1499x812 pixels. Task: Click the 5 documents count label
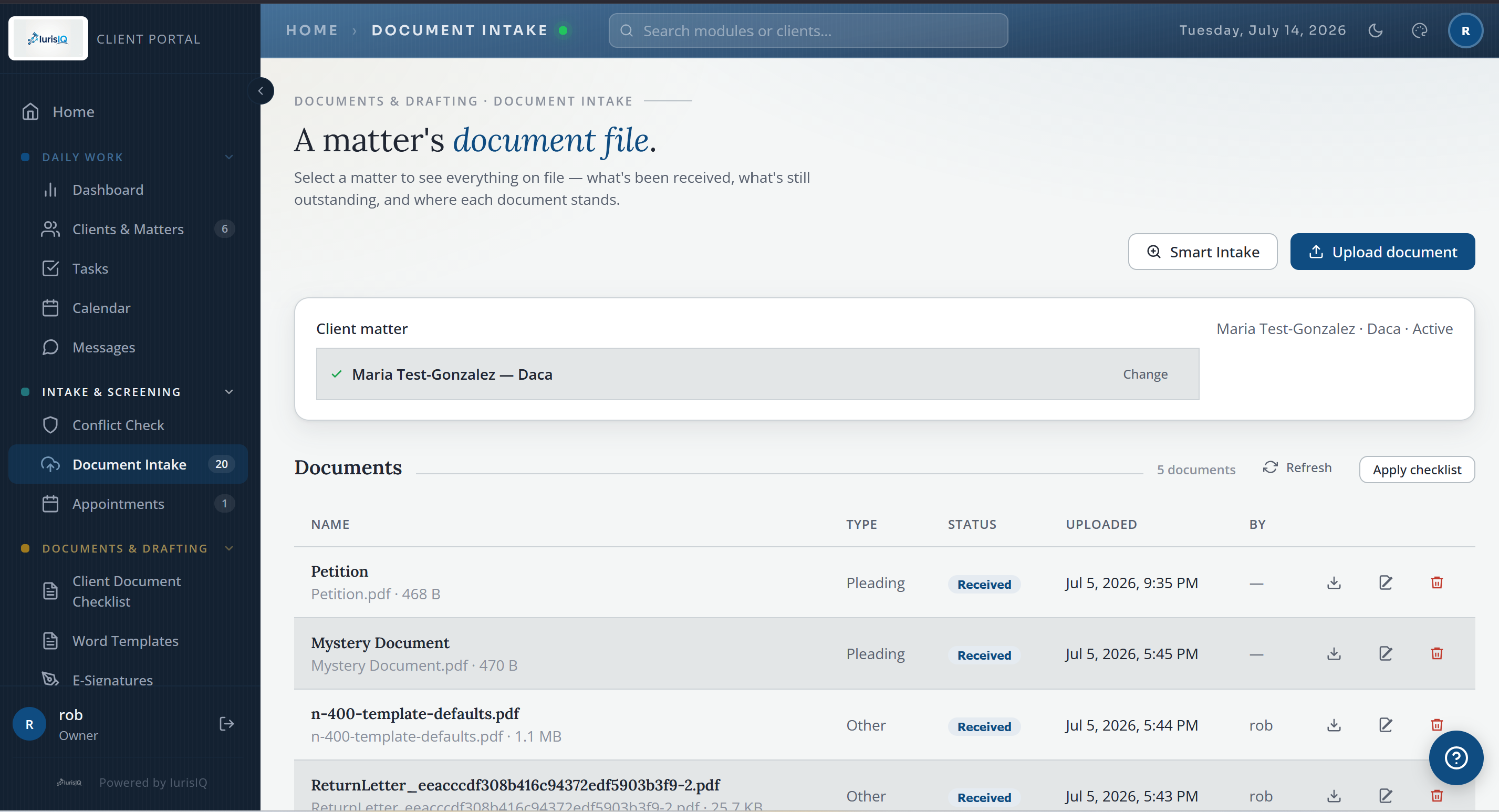[x=1195, y=469]
